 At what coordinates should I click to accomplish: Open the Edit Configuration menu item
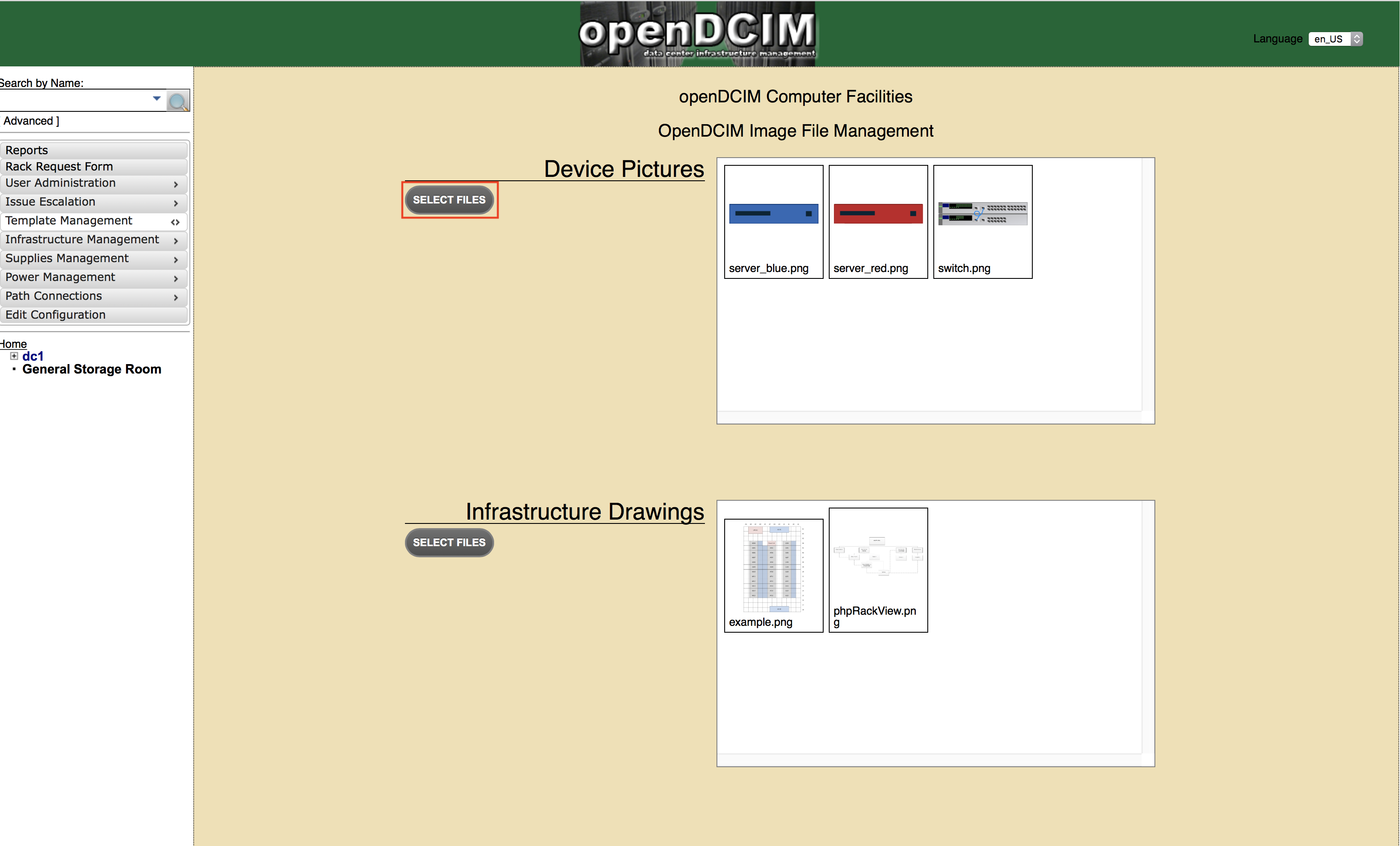click(94, 314)
